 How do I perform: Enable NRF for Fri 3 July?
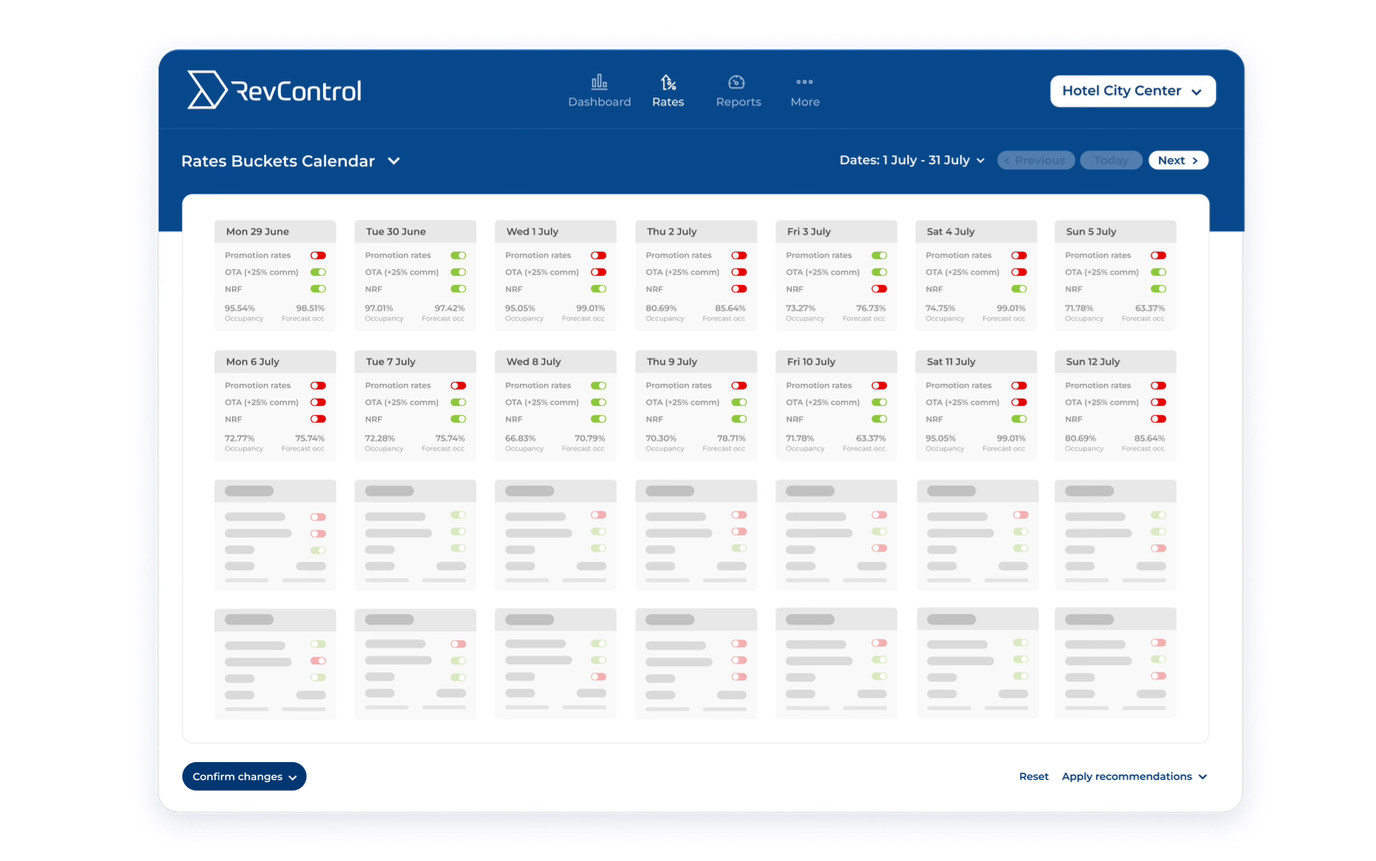click(879, 289)
